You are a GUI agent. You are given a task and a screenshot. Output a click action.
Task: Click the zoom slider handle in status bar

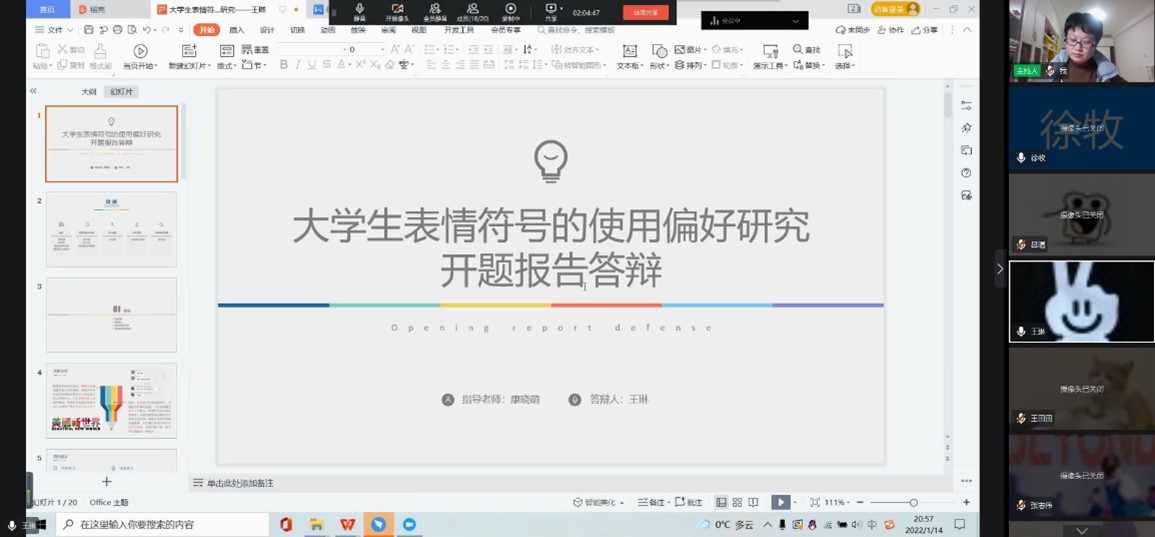[913, 502]
